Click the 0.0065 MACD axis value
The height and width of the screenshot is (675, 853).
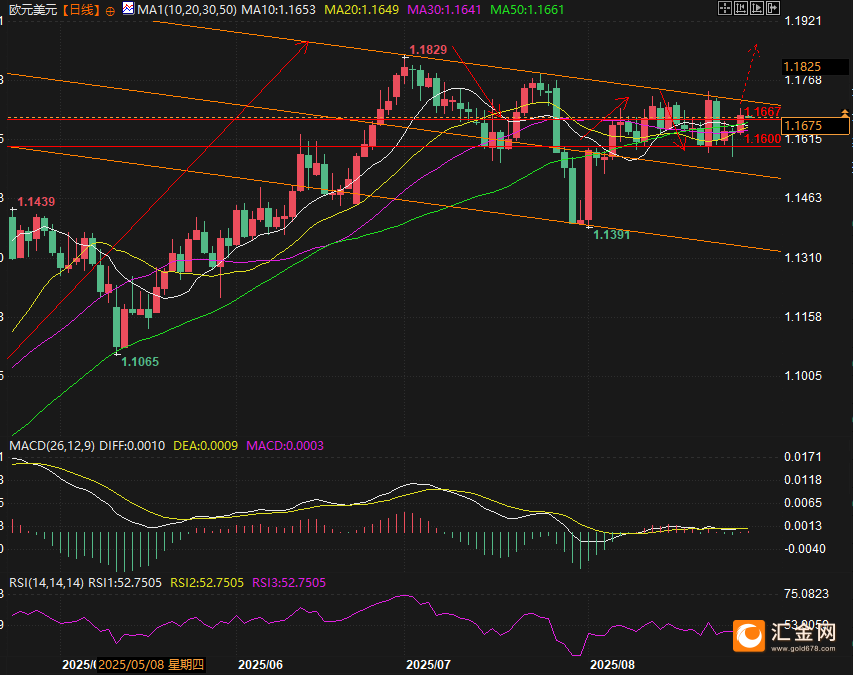coord(803,503)
